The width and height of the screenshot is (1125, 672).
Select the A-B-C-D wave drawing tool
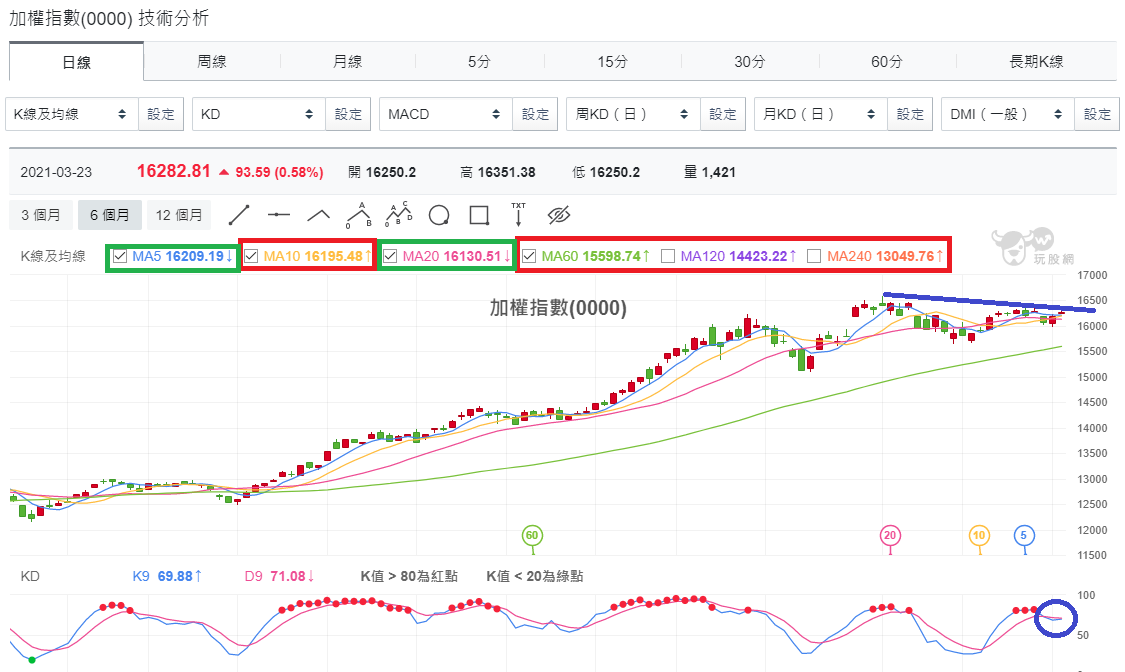point(399,213)
